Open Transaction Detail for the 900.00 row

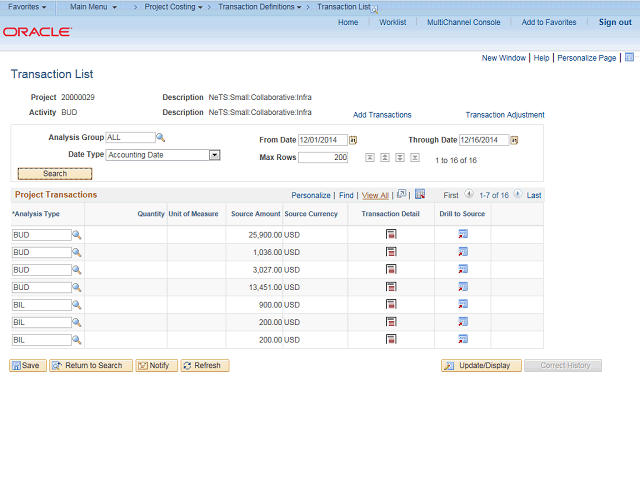coord(391,305)
